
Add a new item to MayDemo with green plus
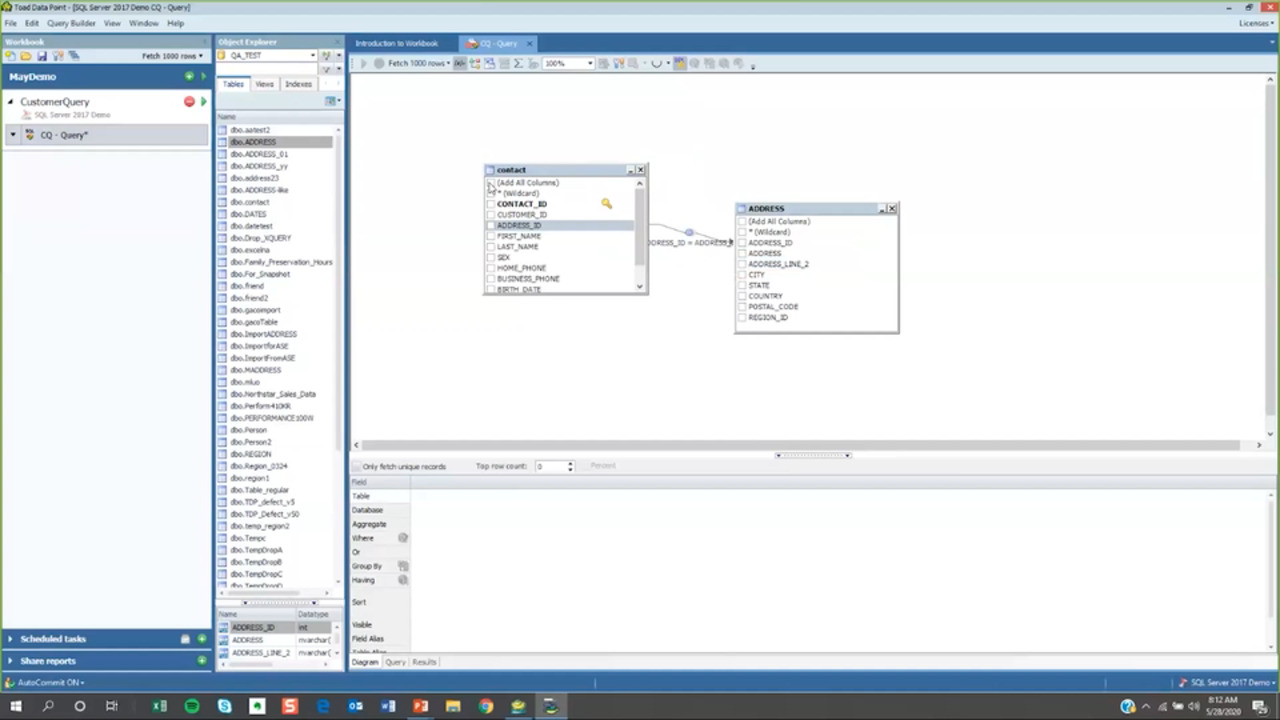(x=189, y=76)
